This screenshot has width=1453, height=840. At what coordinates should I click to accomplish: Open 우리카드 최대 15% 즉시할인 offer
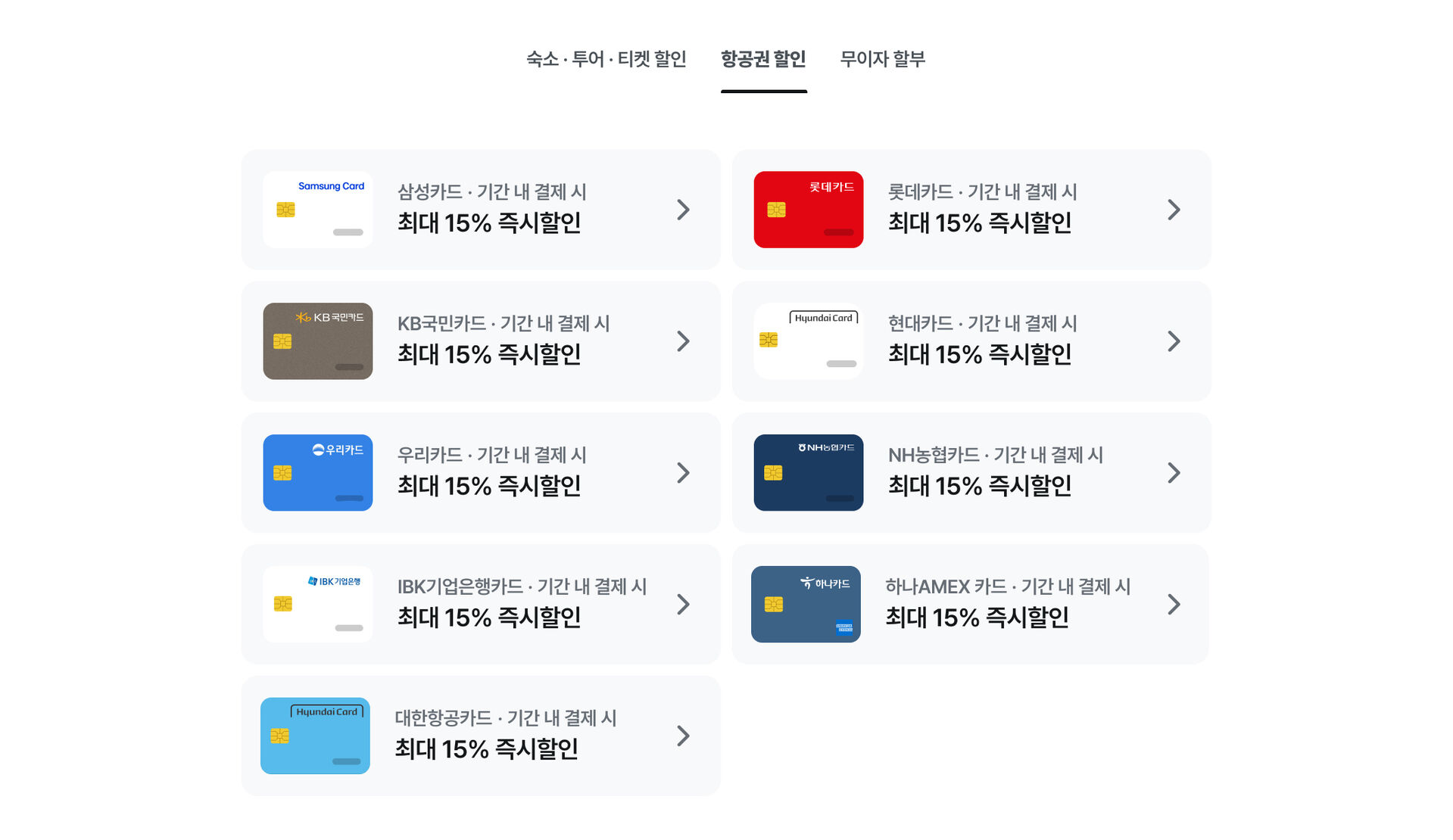click(489, 486)
